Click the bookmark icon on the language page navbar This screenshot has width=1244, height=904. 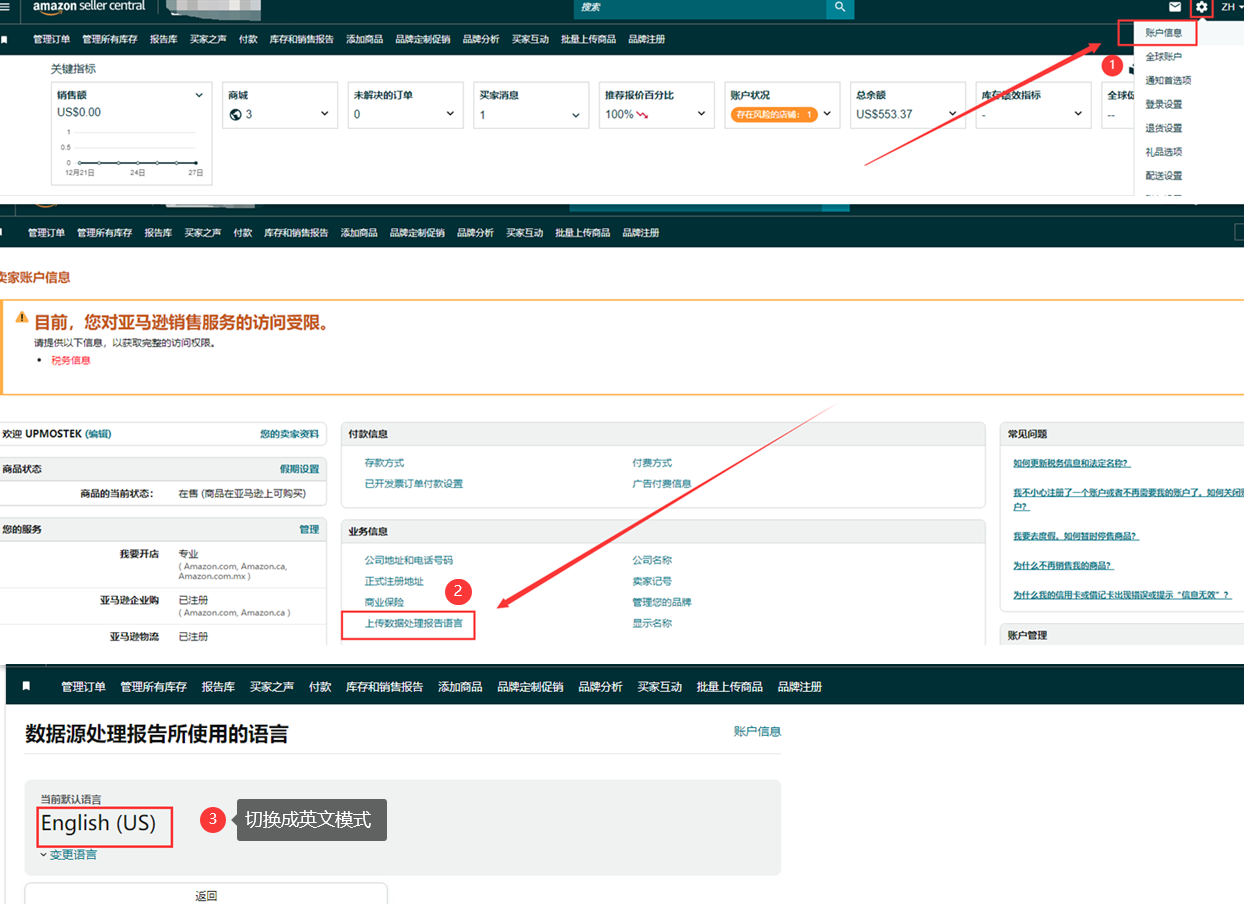(26, 686)
